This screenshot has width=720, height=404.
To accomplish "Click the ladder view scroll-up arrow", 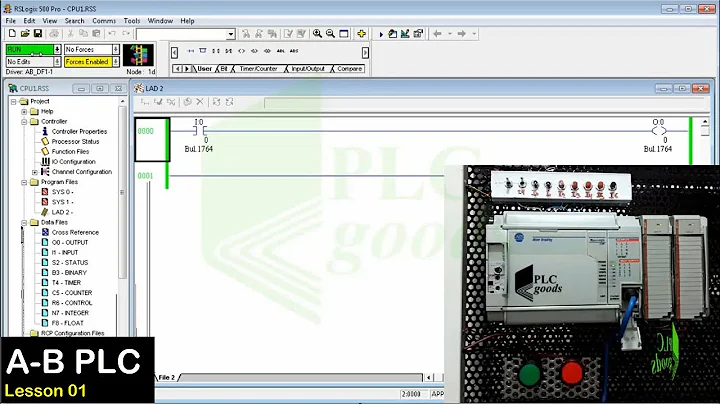I will pos(705,122).
